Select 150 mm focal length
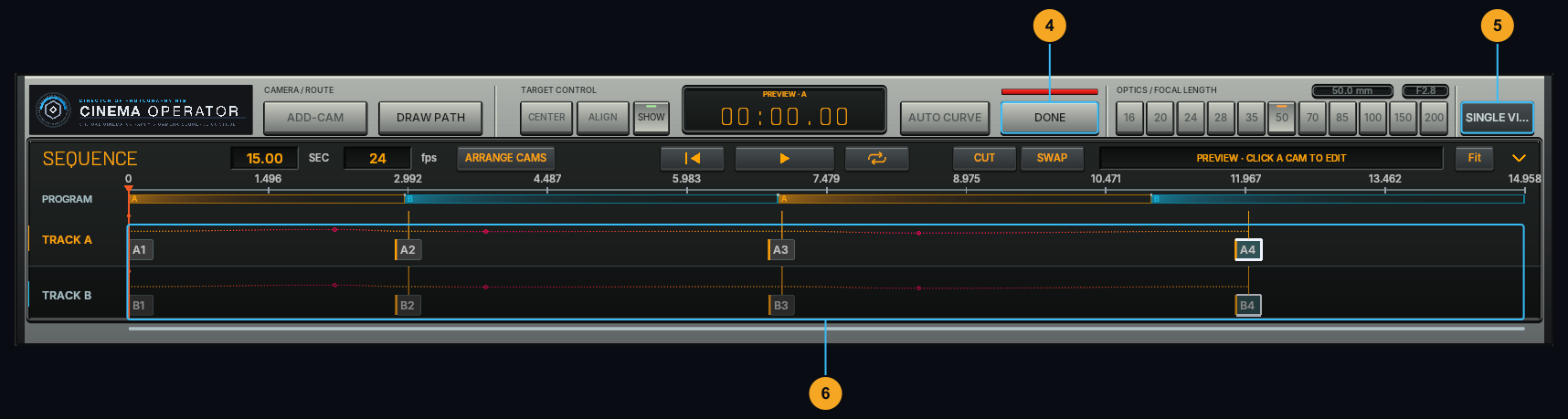Image resolution: width=1568 pixels, height=419 pixels. 1404,118
